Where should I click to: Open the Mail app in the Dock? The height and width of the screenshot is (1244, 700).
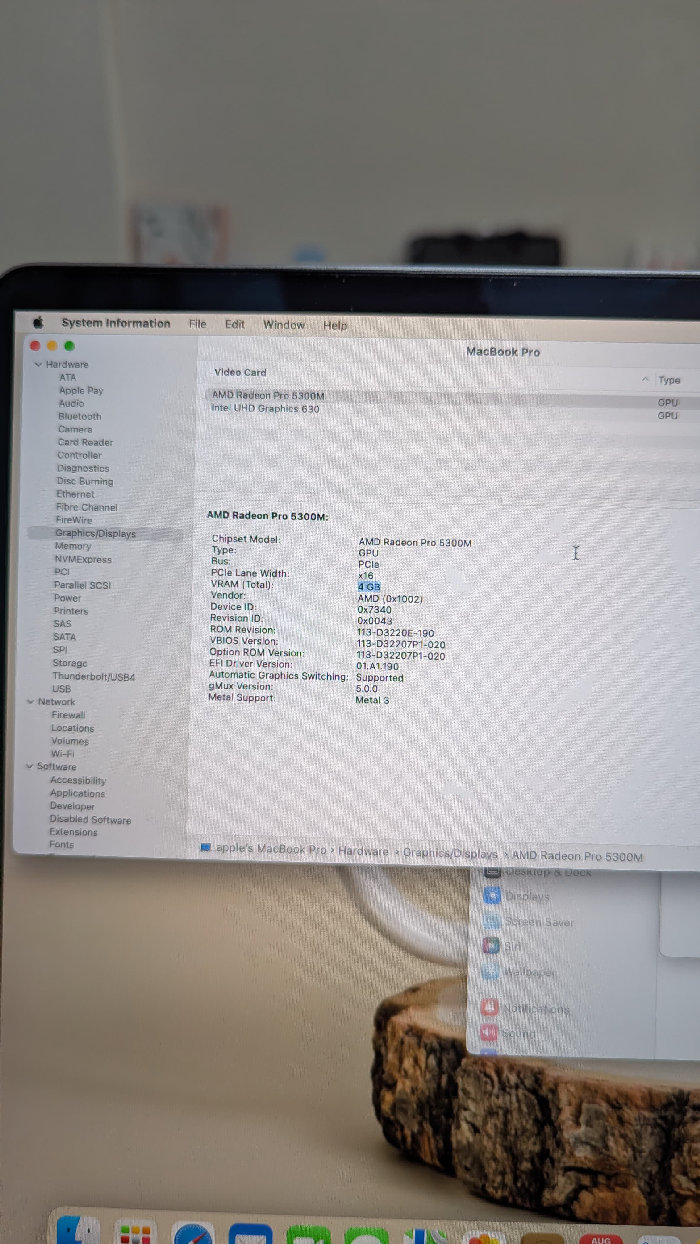click(x=250, y=1234)
